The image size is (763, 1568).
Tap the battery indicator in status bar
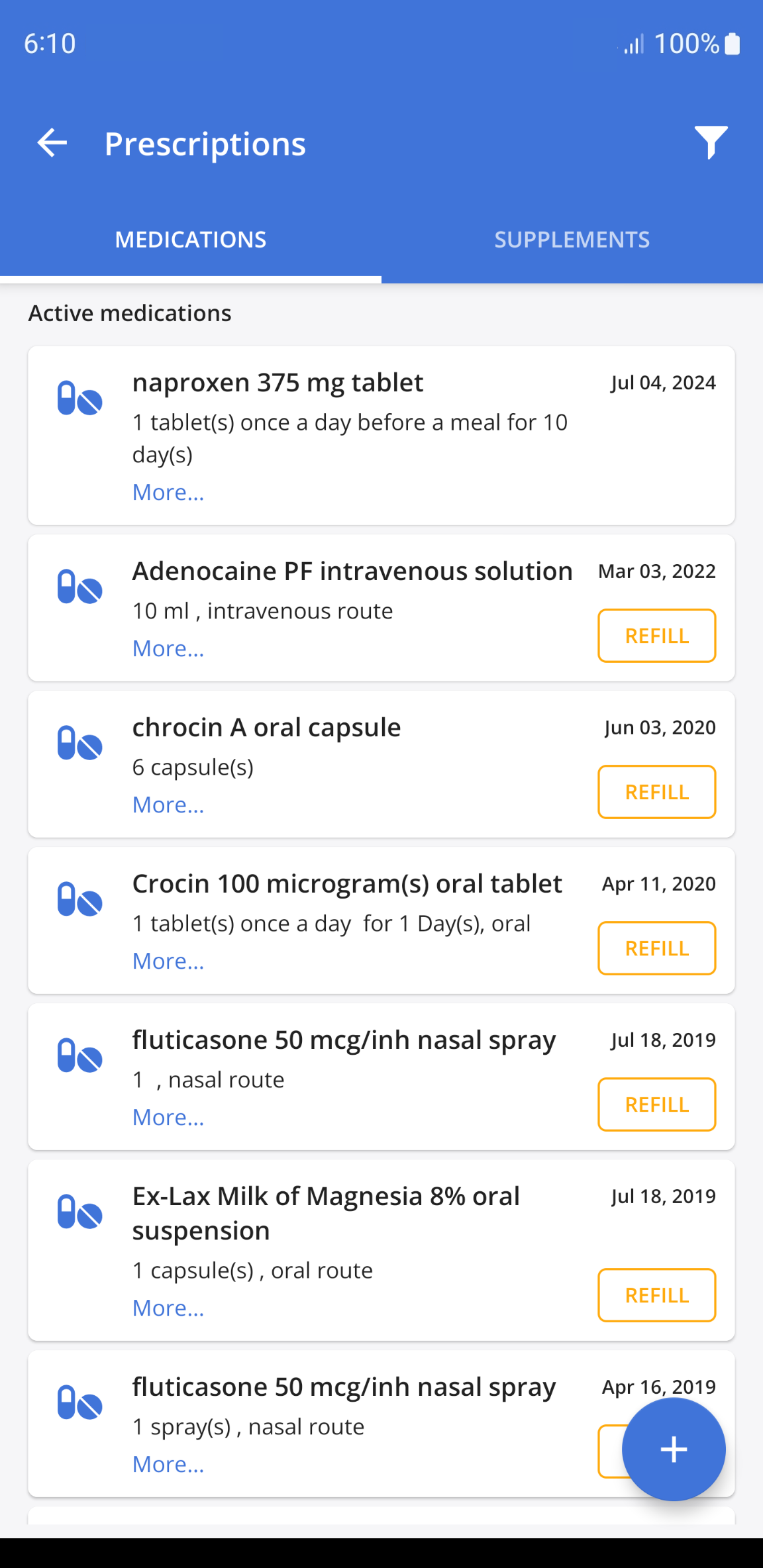coord(732,44)
